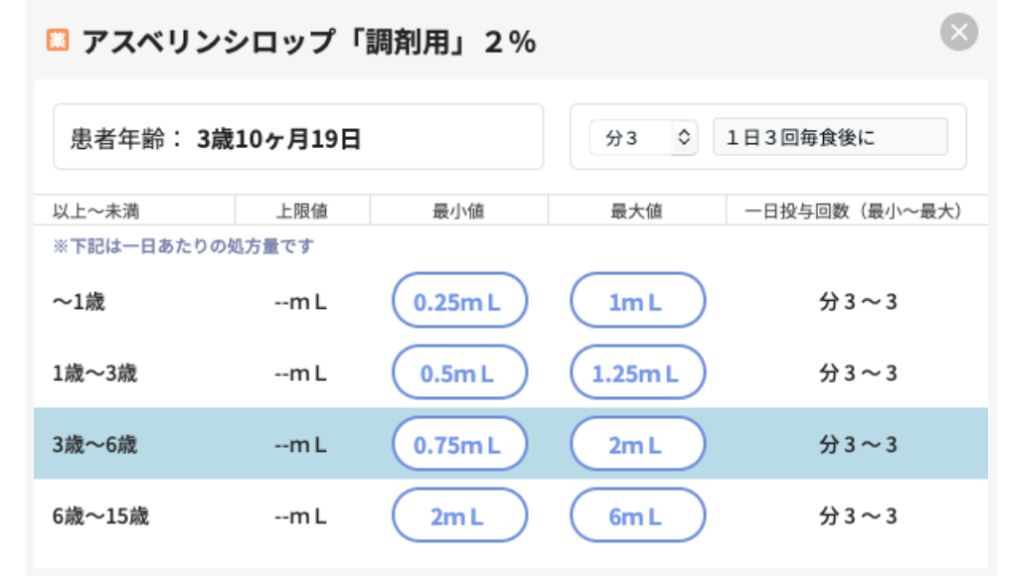Click the 上限値 column header
Screen dimensions: 1024x576
tap(302, 211)
